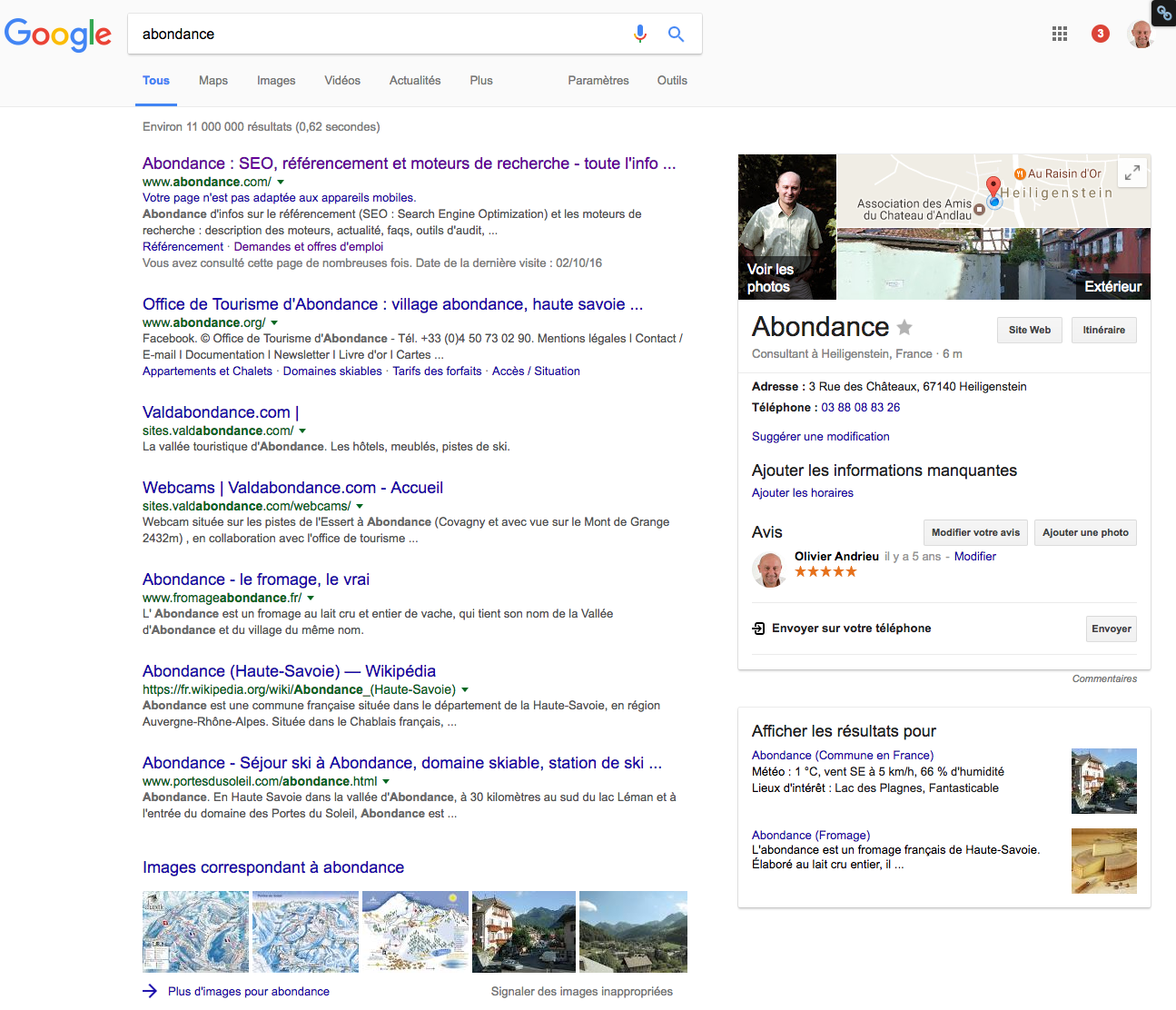The width and height of the screenshot is (1176, 1010).
Task: Expand dropdown arrow next to www.abondance.org
Action: [274, 323]
